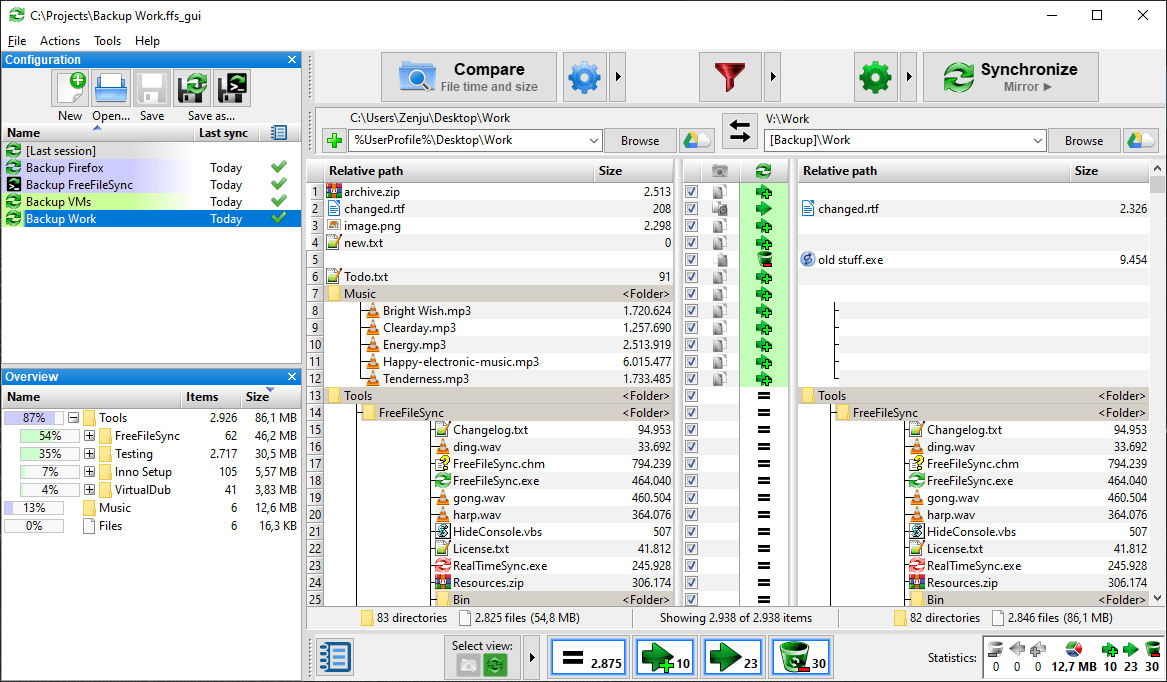The width and height of the screenshot is (1167, 682).
Task: Click the New configuration icon
Action: coord(70,89)
